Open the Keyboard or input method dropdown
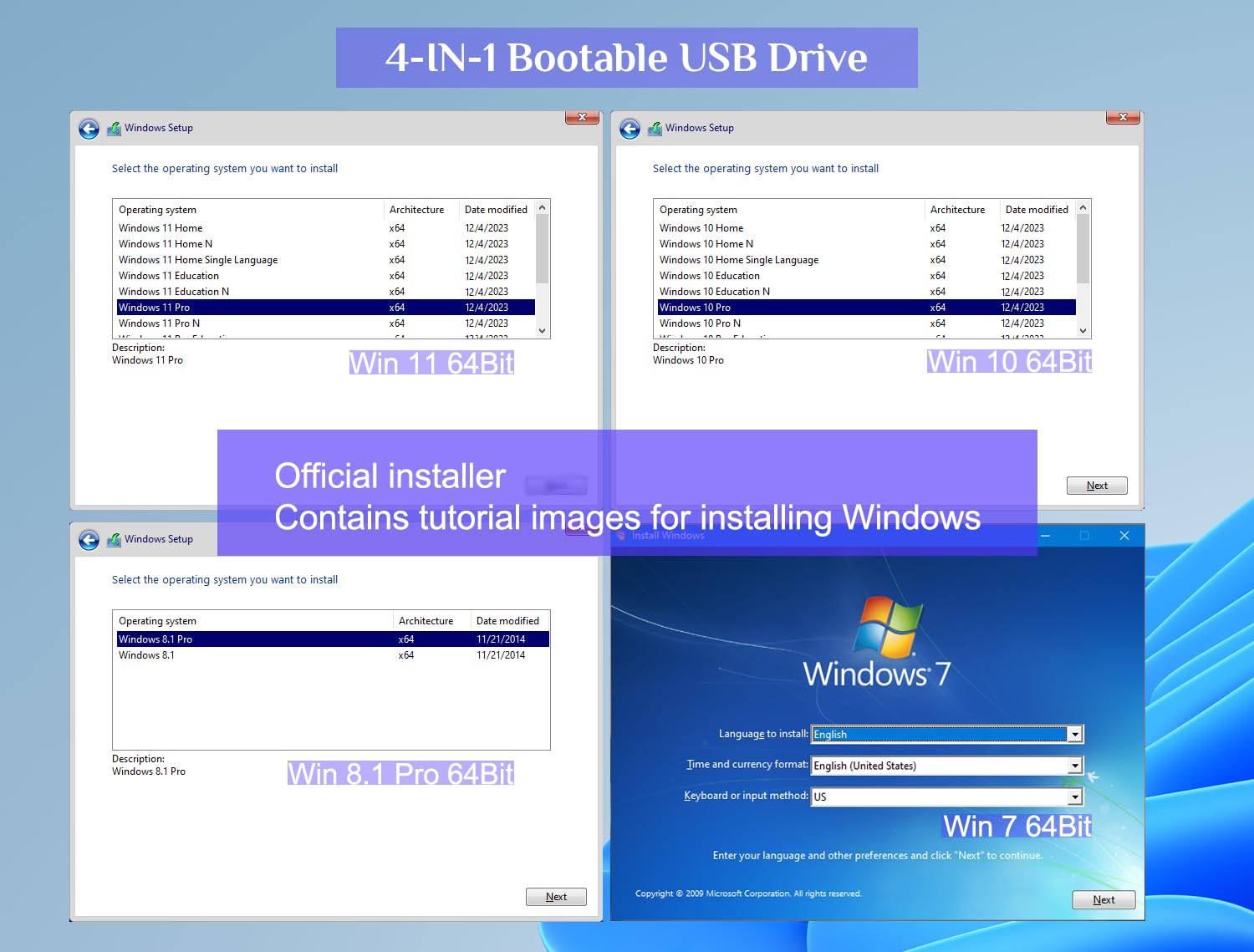The image size is (1254, 952). (x=1076, y=796)
